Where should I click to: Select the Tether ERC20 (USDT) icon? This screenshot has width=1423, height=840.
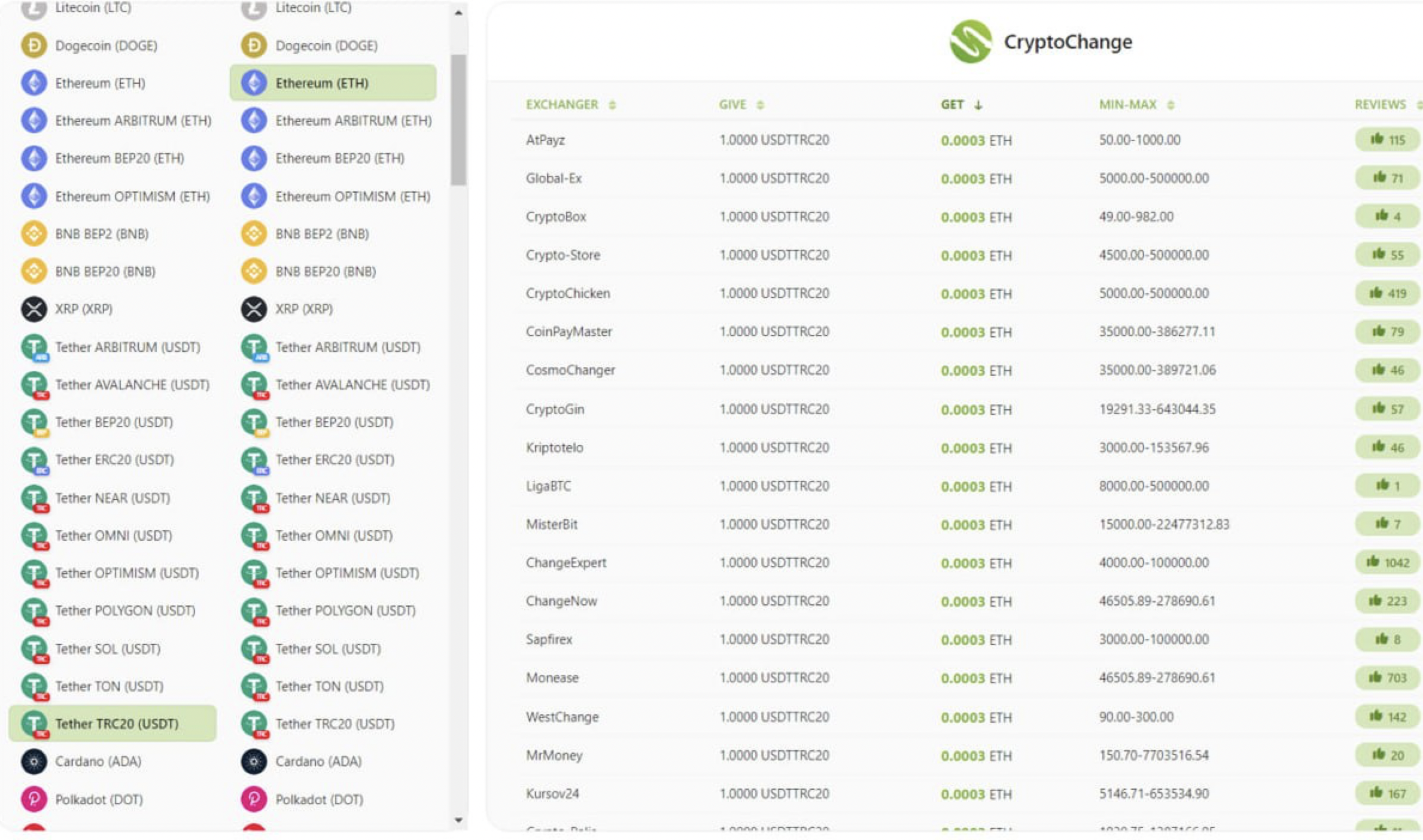34,459
